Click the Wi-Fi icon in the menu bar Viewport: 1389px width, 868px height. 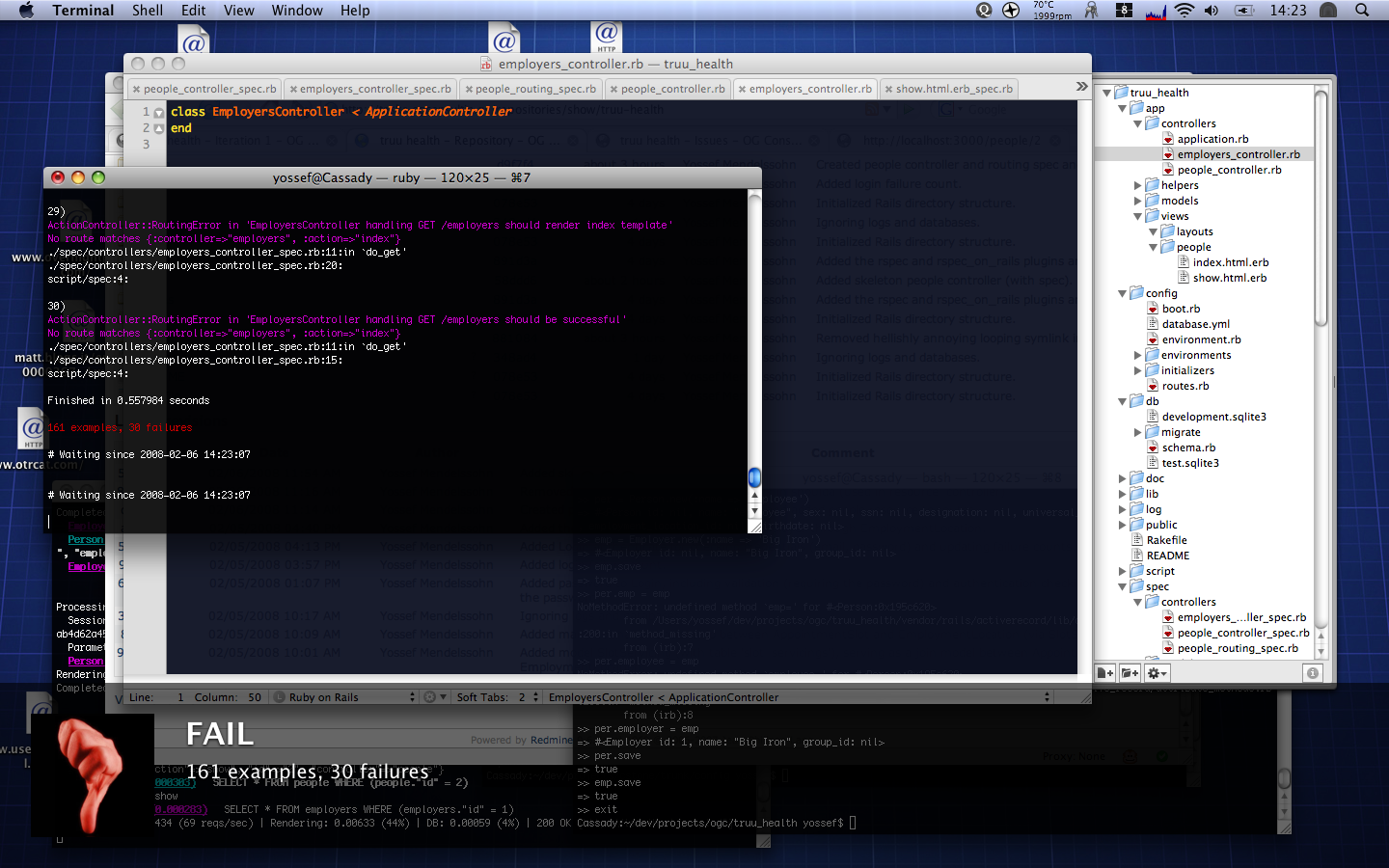tap(1185, 11)
